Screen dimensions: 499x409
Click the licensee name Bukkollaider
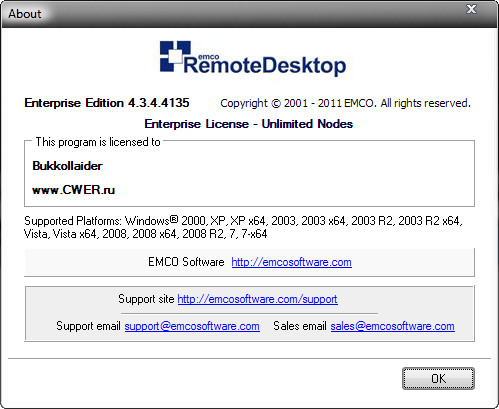[67, 166]
